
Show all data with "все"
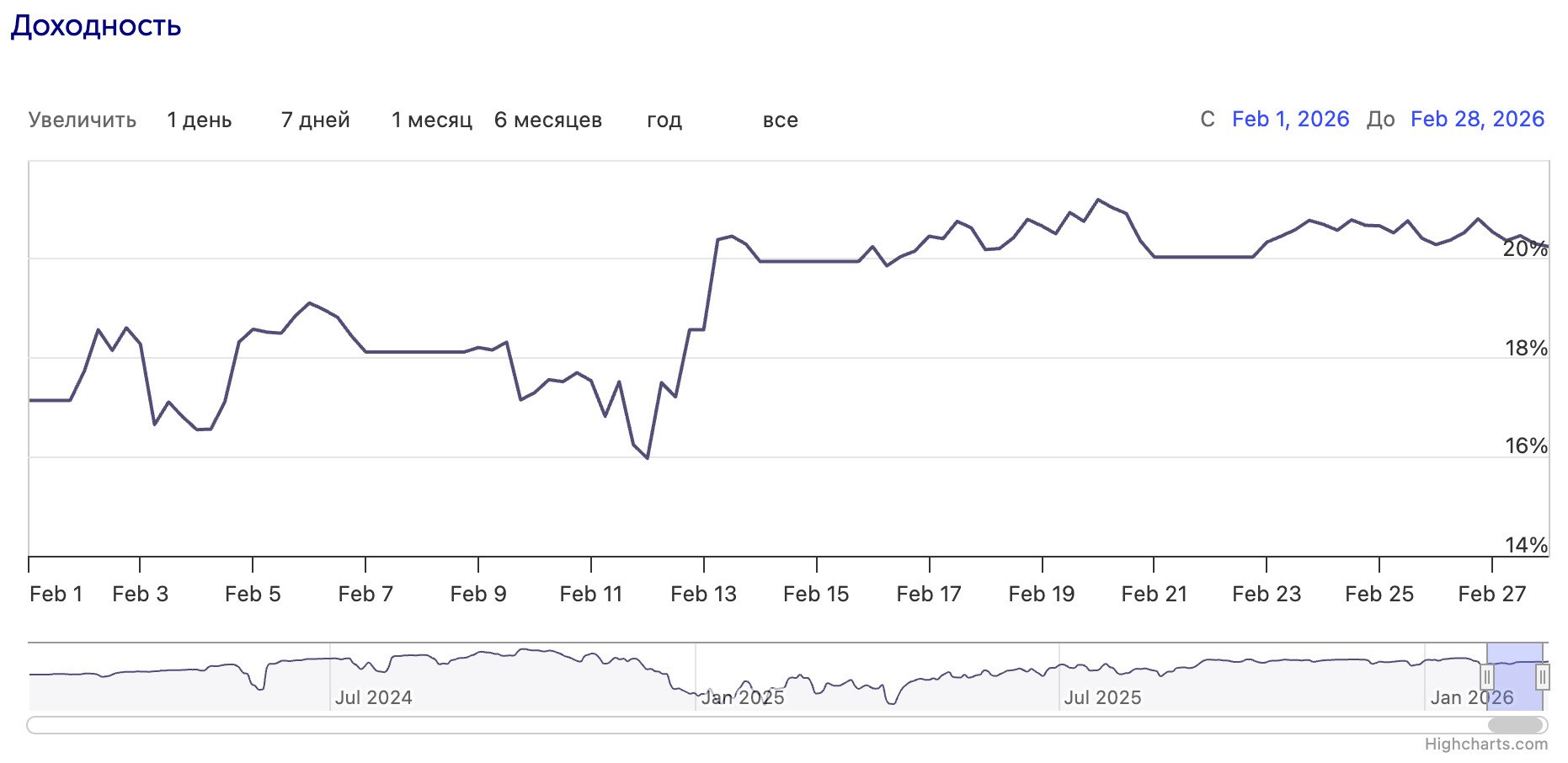point(780,120)
